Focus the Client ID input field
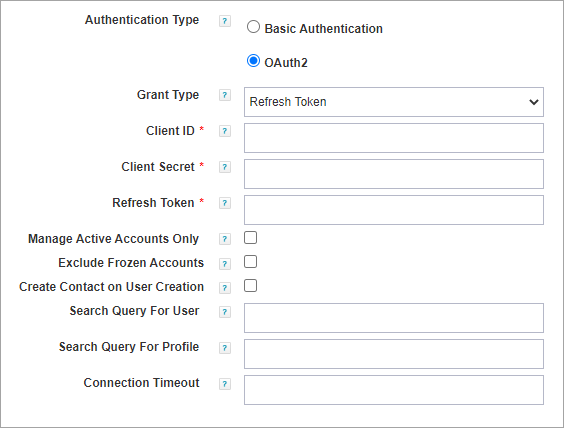This screenshot has height=428, width=564. 394,138
